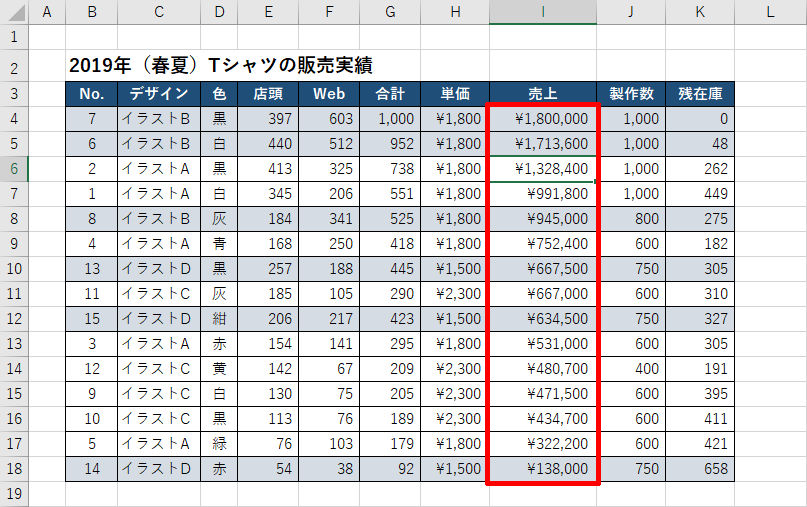The width and height of the screenshot is (807, 507).
Task: Click the 単価 table header cell
Action: (454, 94)
